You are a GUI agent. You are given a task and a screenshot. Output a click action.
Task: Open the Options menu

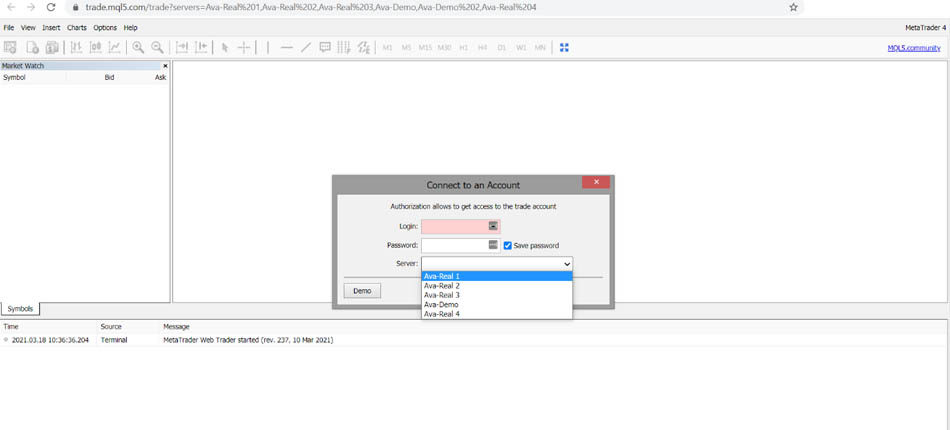coord(105,28)
